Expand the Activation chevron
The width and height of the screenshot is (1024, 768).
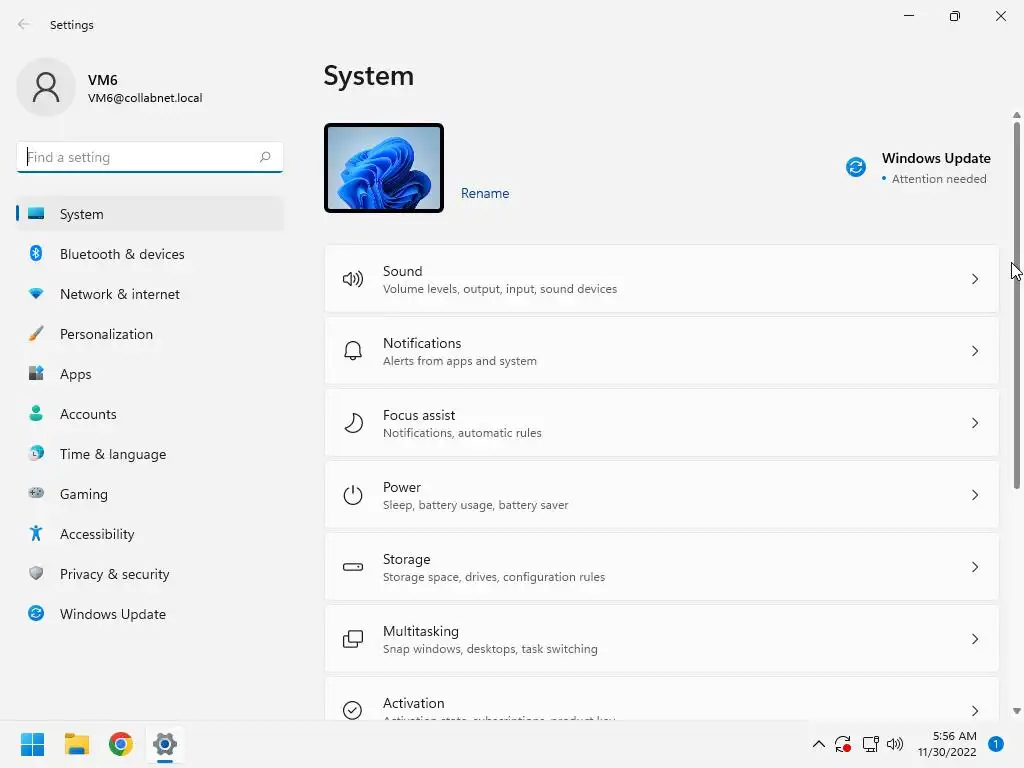pyautogui.click(x=974, y=711)
